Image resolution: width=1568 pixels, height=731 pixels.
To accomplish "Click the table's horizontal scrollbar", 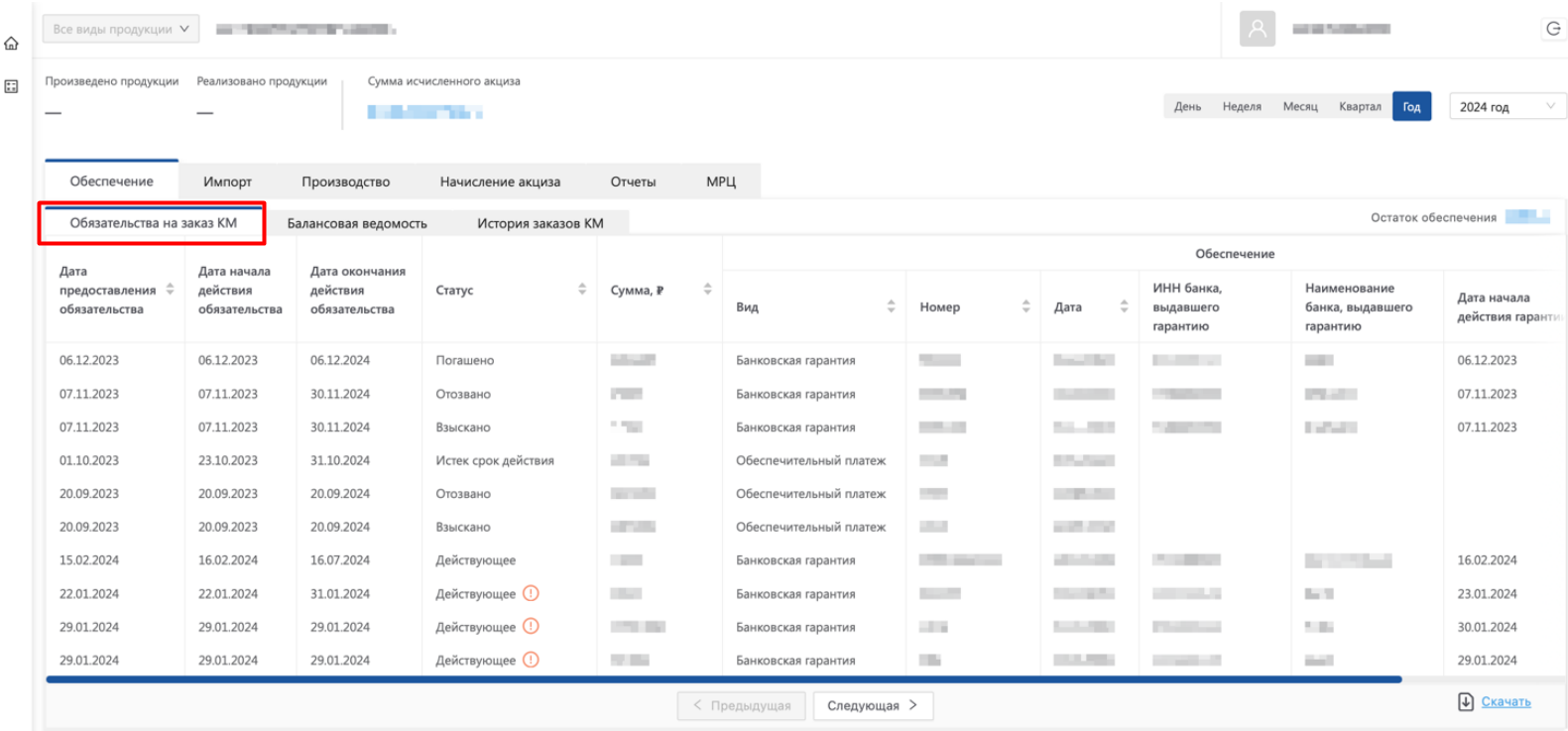I will coord(724,679).
